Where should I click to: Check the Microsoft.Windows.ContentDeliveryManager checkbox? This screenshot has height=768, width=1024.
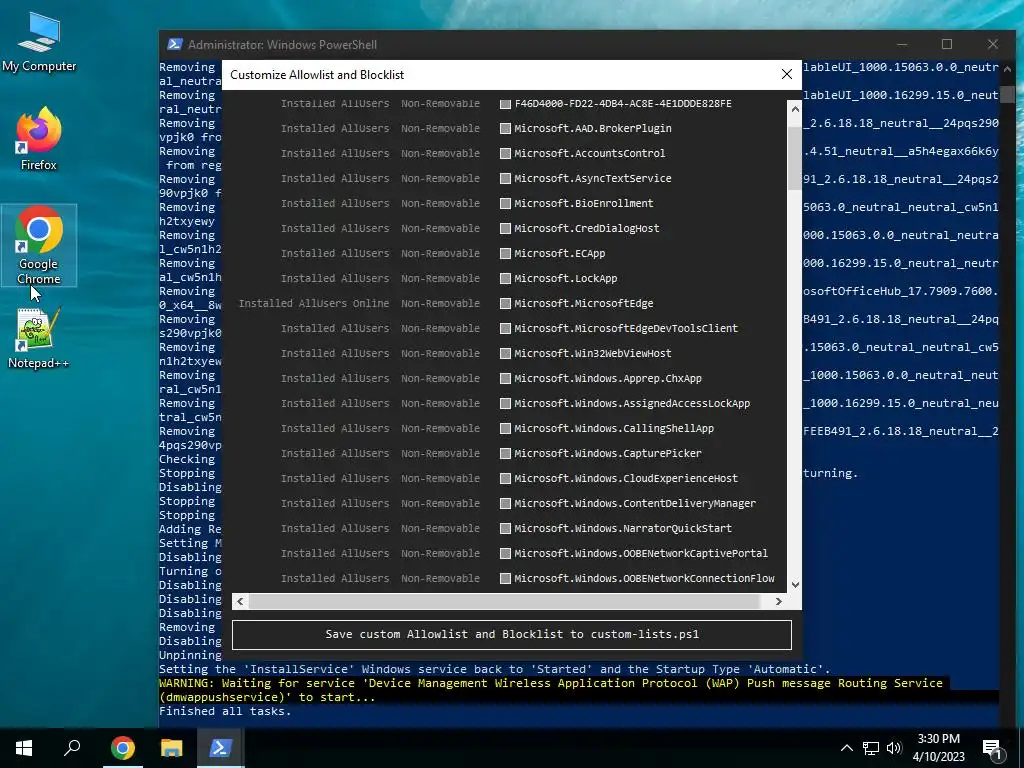click(x=505, y=504)
